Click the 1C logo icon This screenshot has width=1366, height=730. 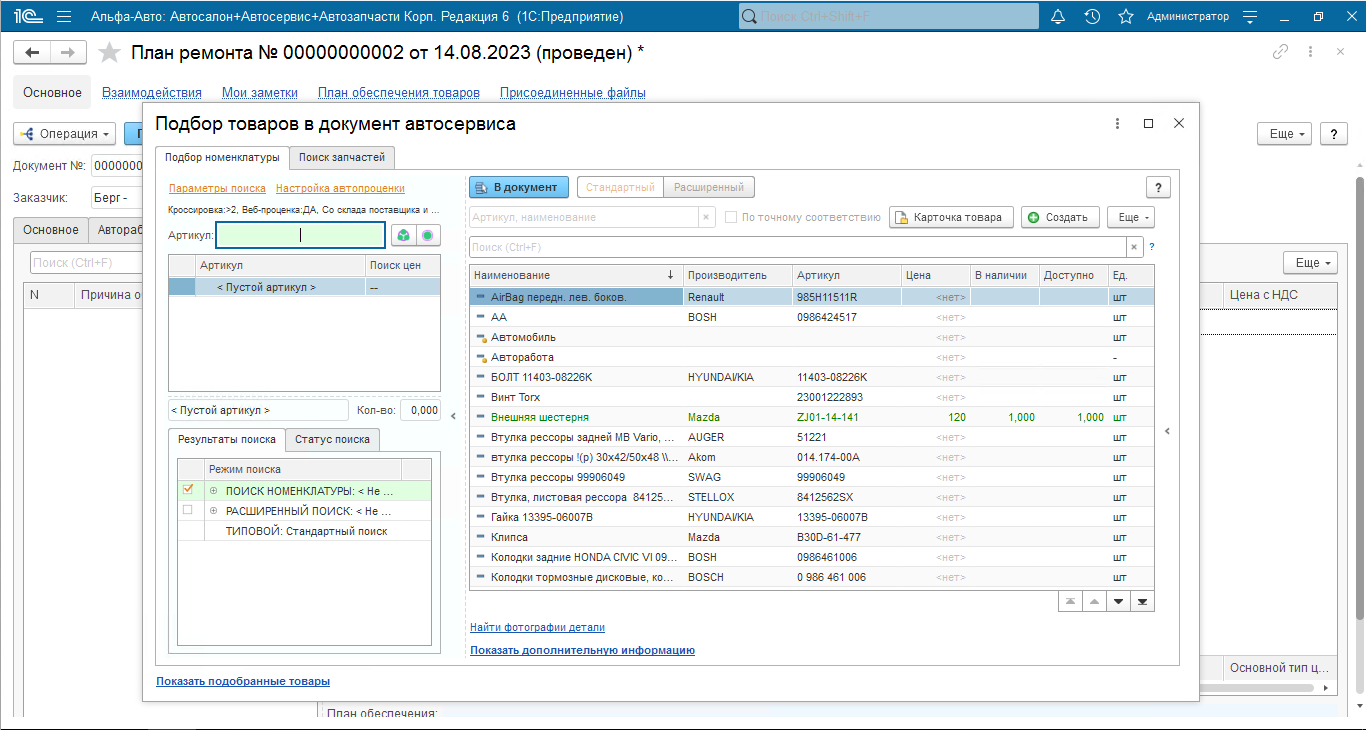[27, 17]
